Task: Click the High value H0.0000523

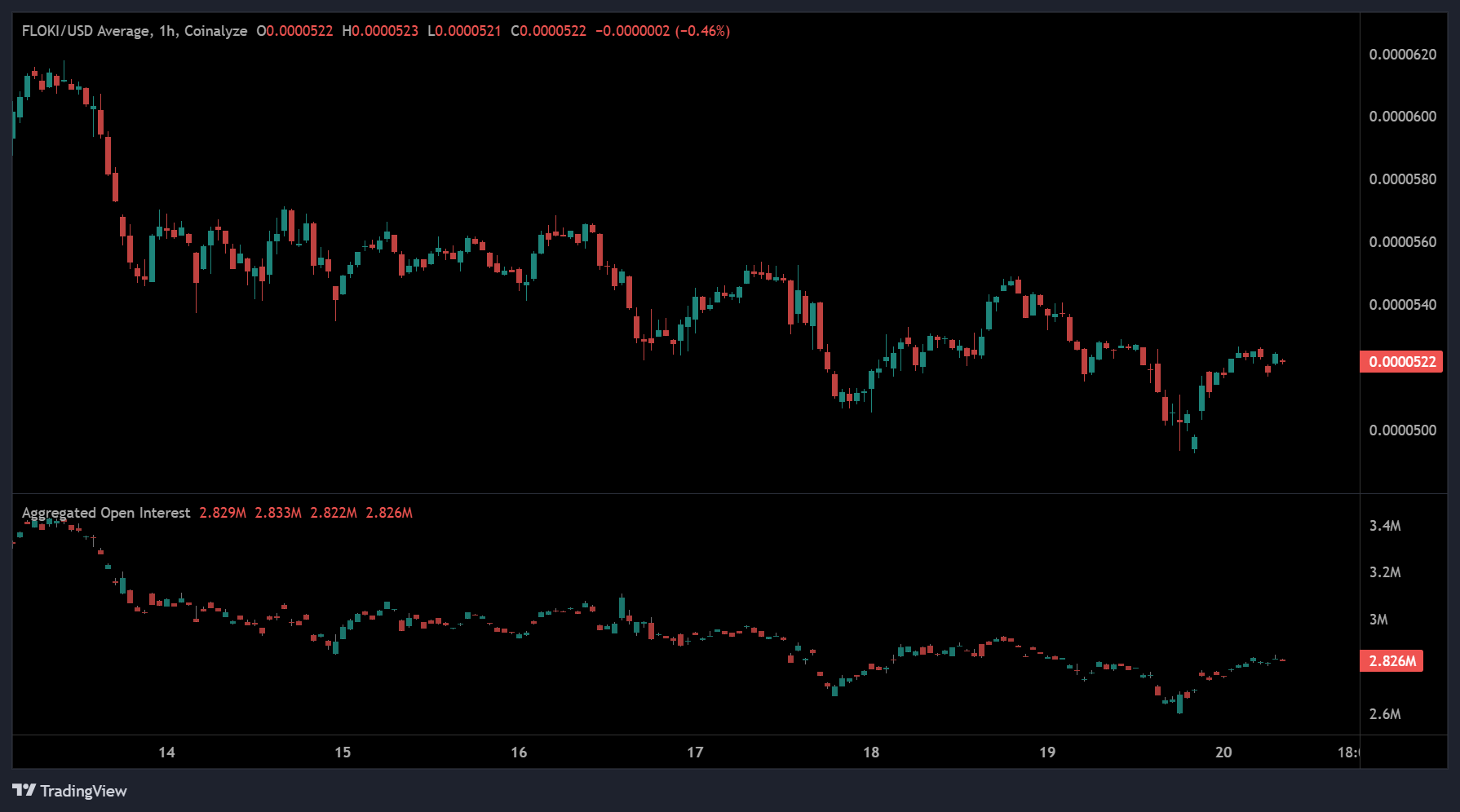Action: 380,31
